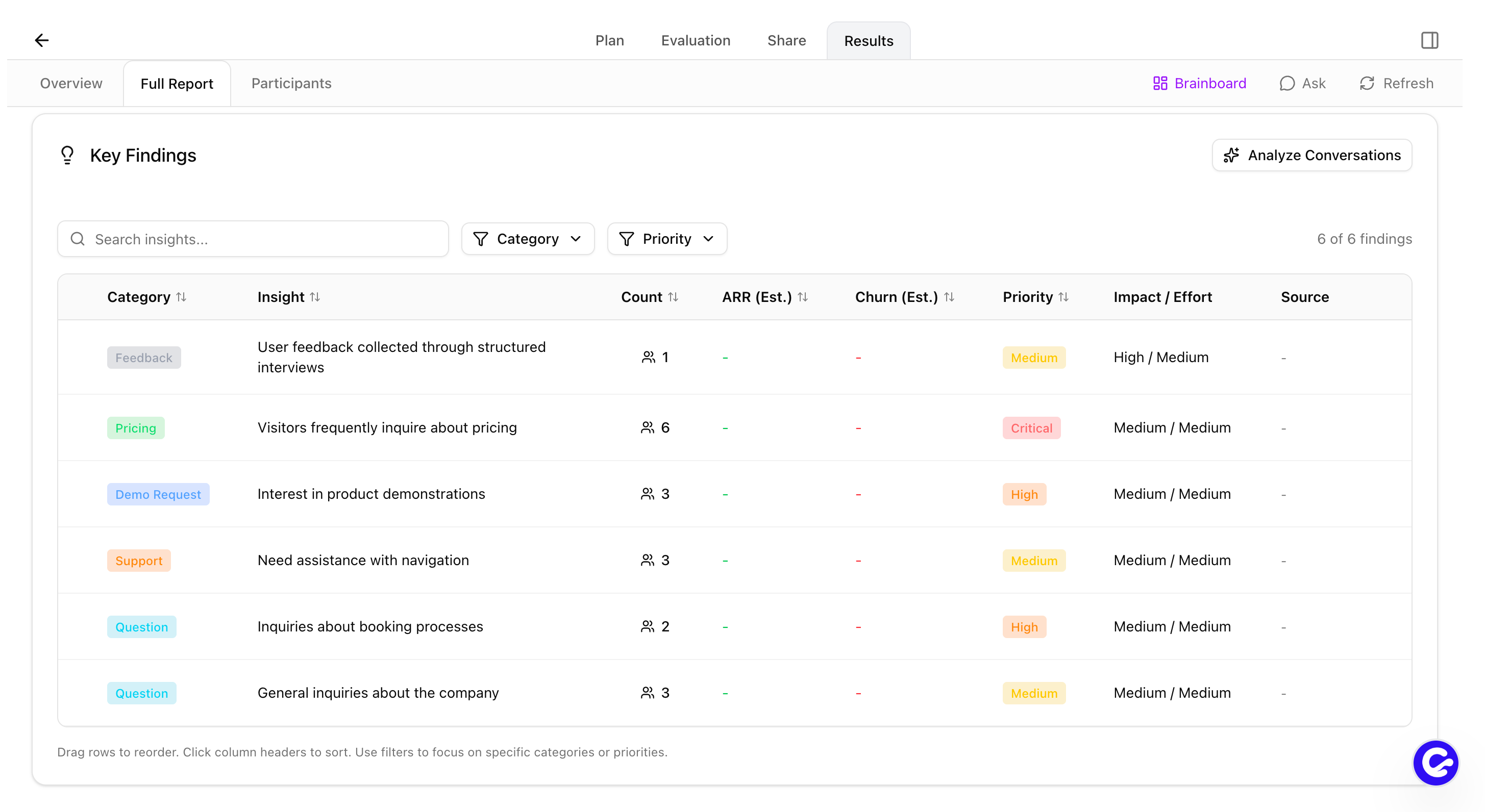Viewport: 1485px width, 812px height.
Task: Sort by Churn (Est.) column
Action: point(904,297)
